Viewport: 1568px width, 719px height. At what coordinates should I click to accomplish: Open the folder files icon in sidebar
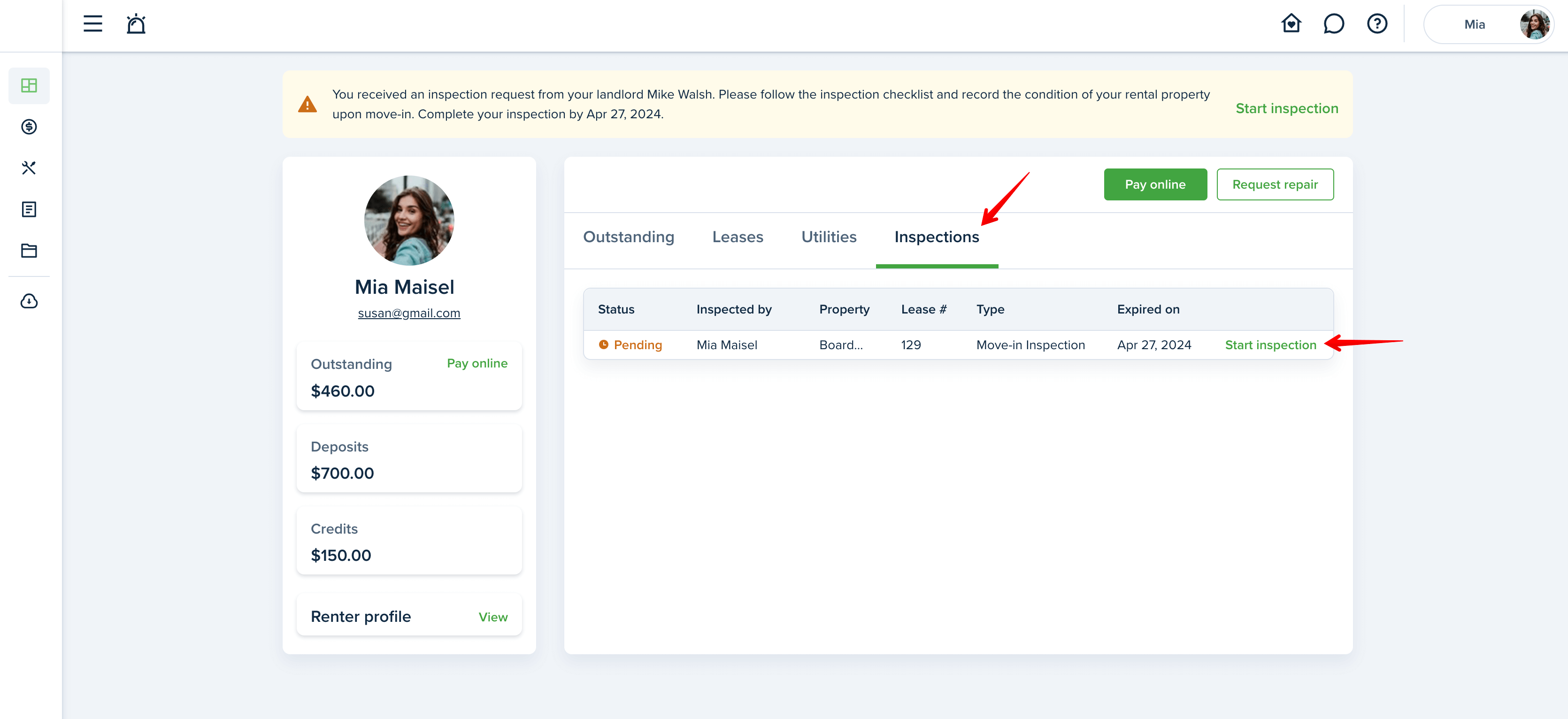tap(29, 251)
